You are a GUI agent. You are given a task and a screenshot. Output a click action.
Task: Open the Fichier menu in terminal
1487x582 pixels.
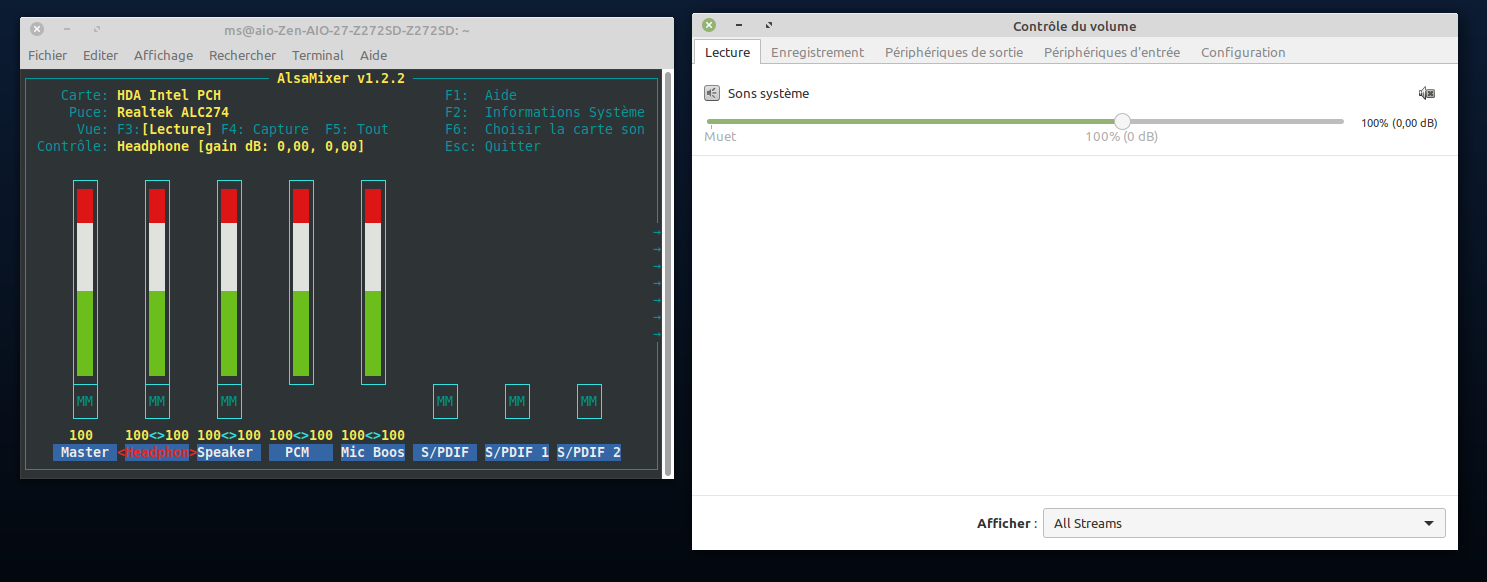pyautogui.click(x=47, y=55)
